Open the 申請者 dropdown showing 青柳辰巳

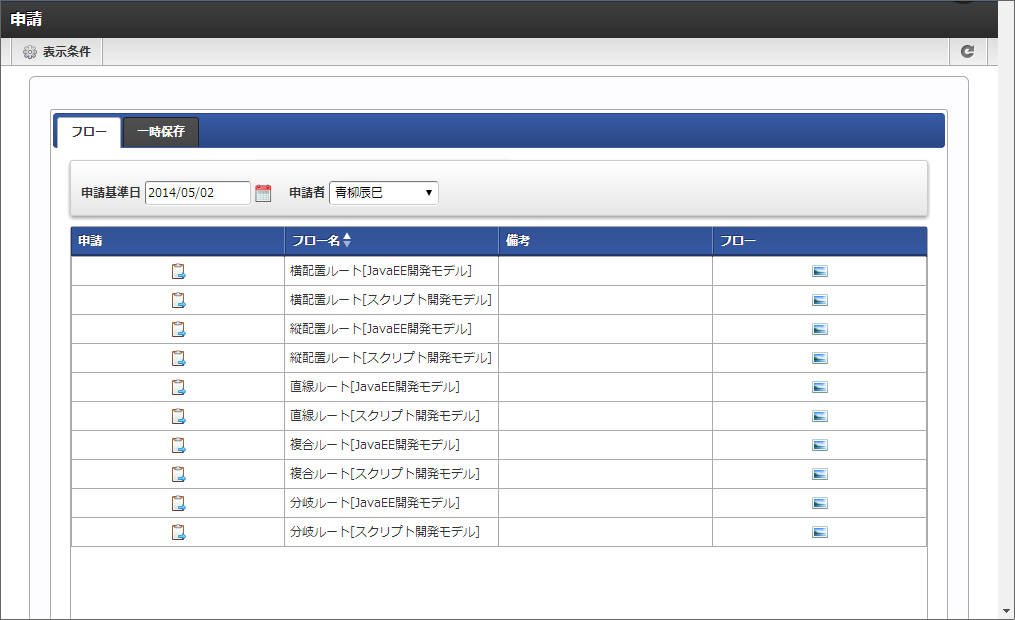[x=384, y=193]
